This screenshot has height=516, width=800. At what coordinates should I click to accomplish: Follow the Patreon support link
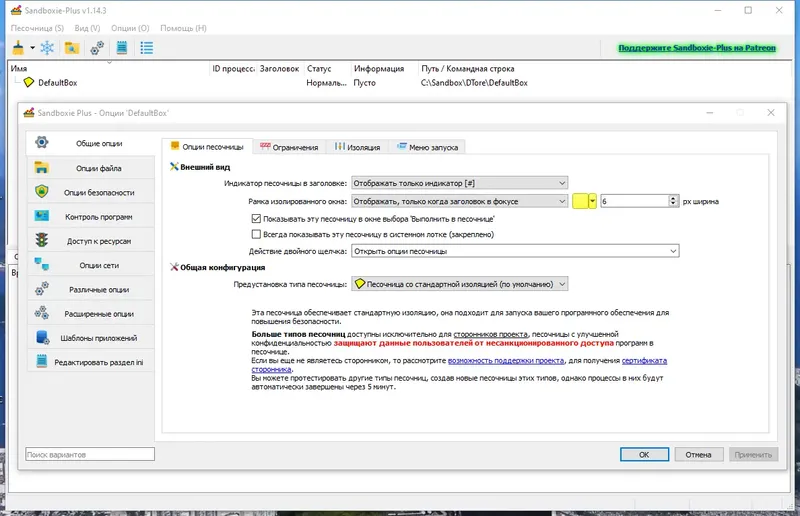point(697,48)
